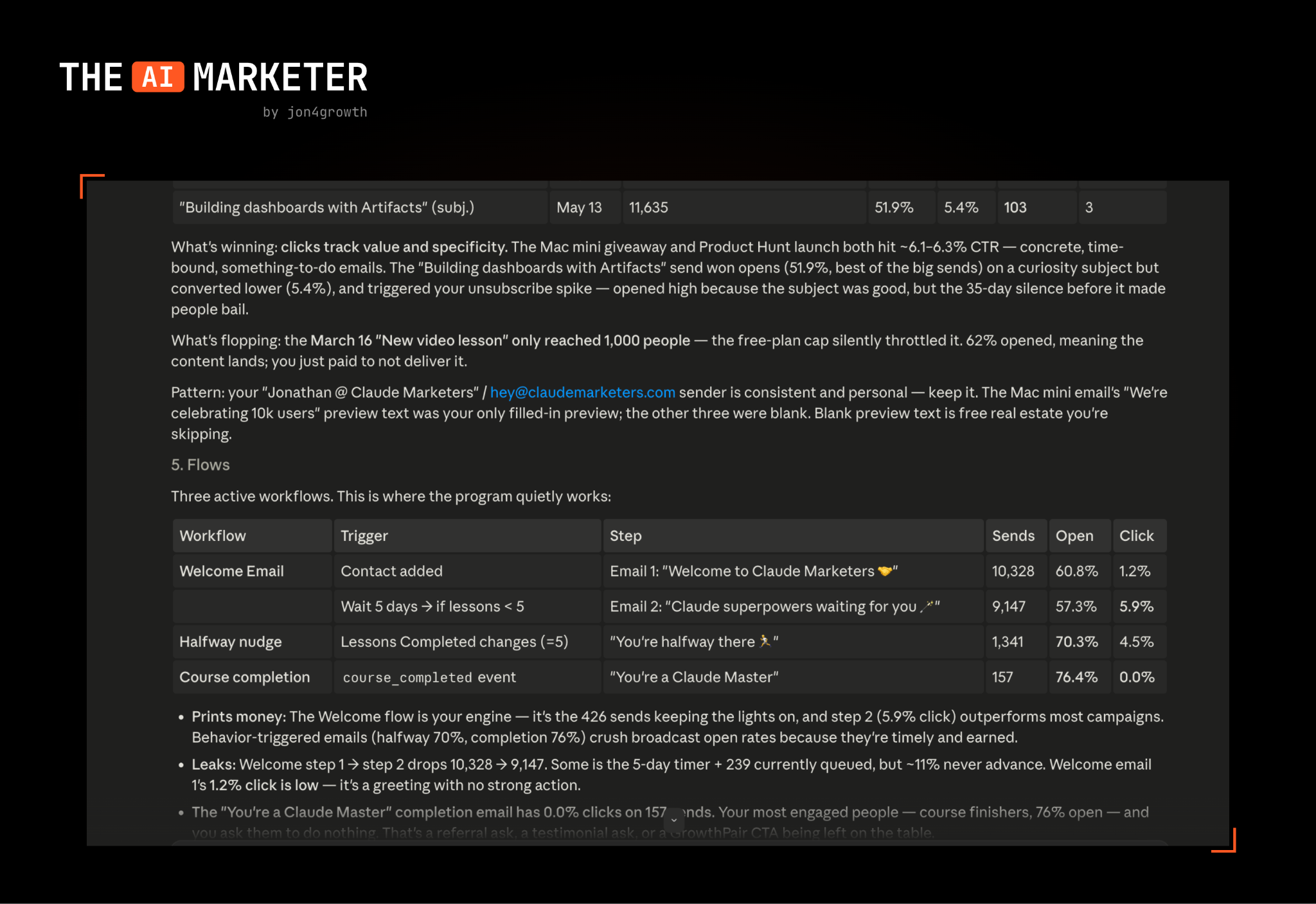The width and height of the screenshot is (1316, 904).
Task: Click the 76.4% open rate cell
Action: [1080, 677]
